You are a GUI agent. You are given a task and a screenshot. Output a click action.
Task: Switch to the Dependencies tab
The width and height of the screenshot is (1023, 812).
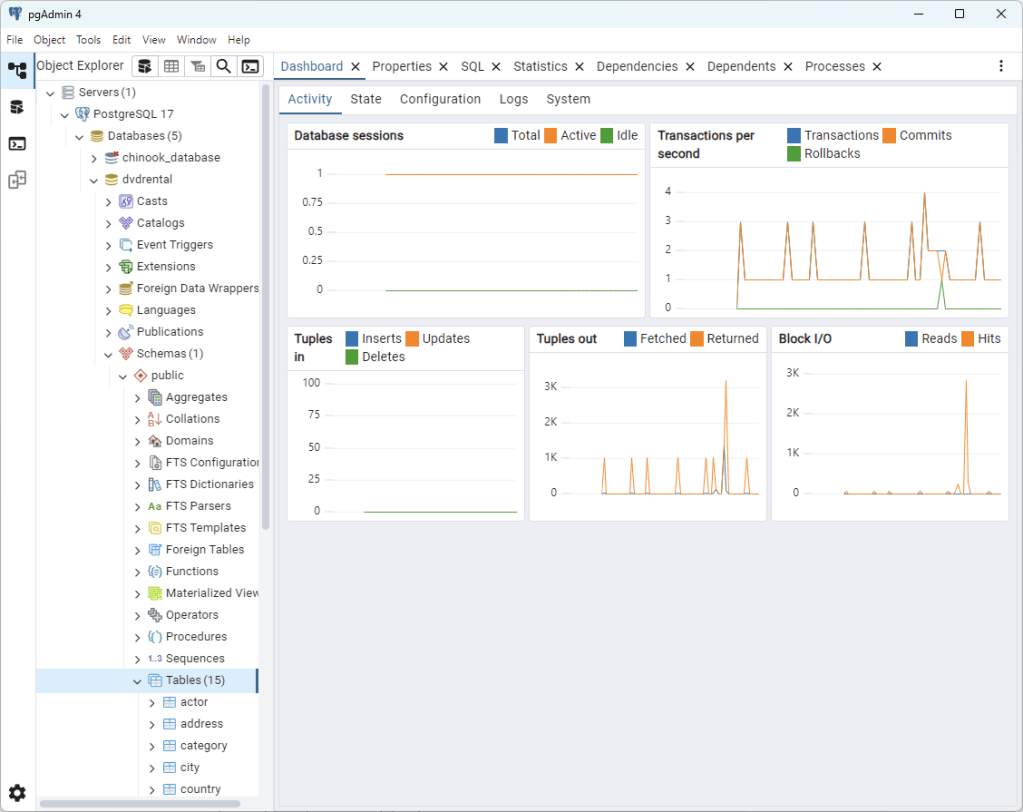pos(636,67)
